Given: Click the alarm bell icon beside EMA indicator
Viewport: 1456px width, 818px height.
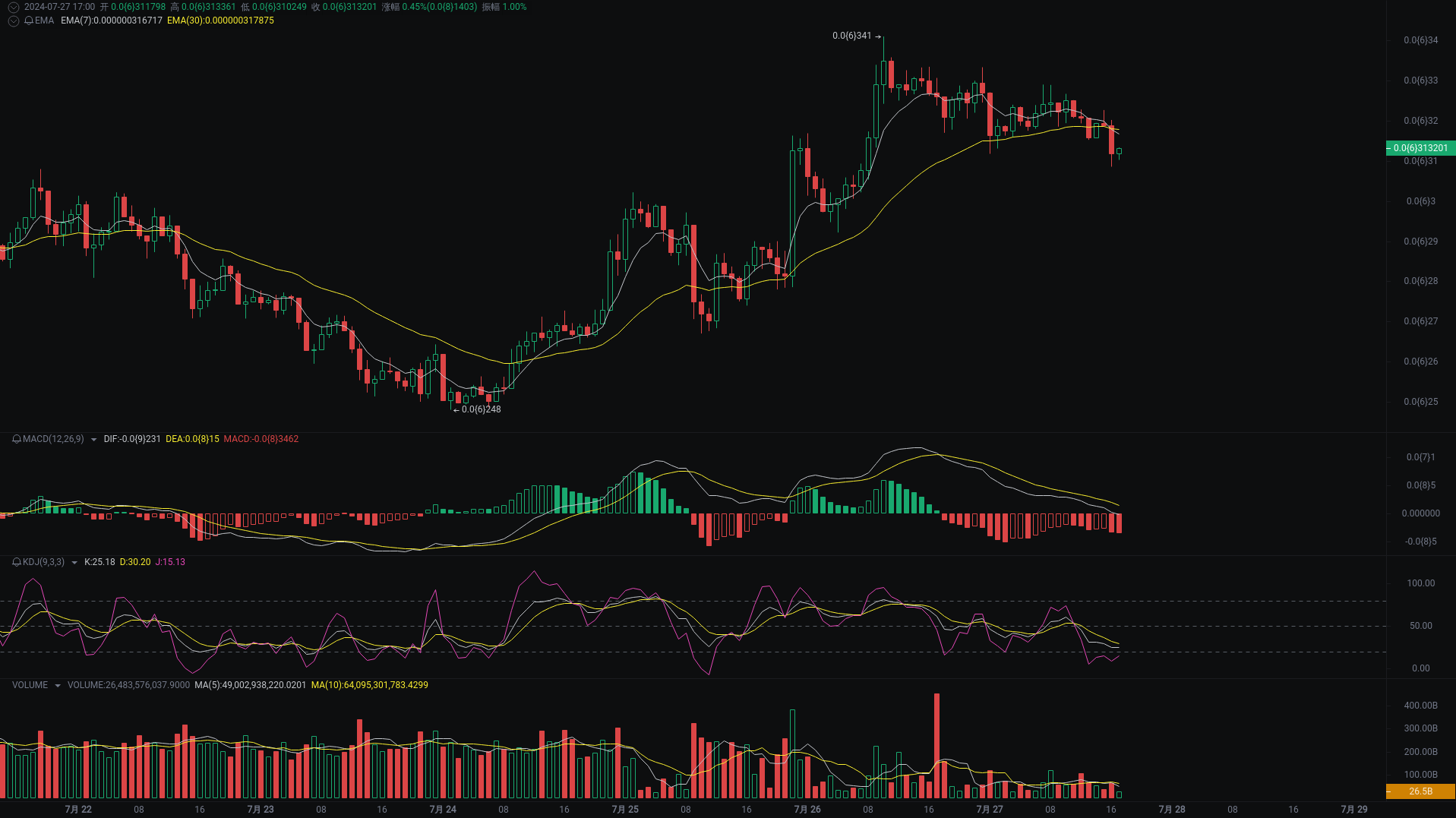Looking at the screenshot, I should (x=30, y=21).
